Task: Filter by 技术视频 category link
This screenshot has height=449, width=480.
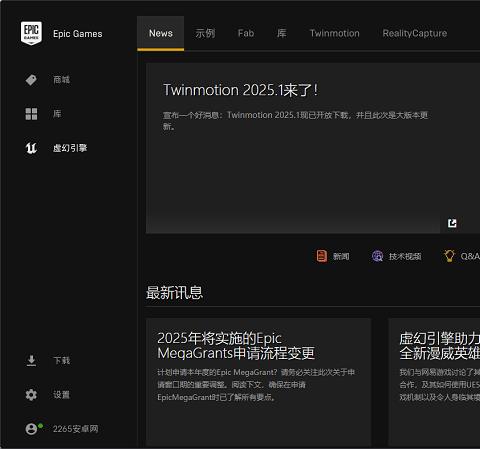Action: pos(405,256)
